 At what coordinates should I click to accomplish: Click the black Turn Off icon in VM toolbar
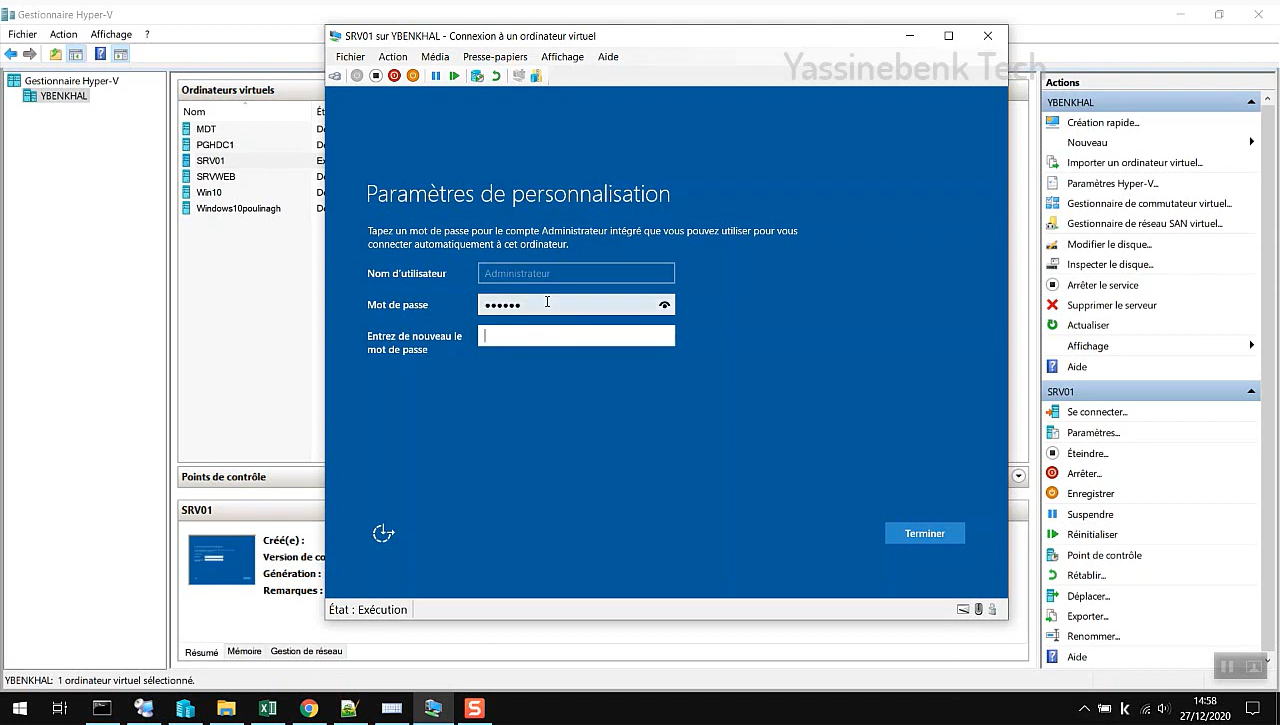click(376, 76)
